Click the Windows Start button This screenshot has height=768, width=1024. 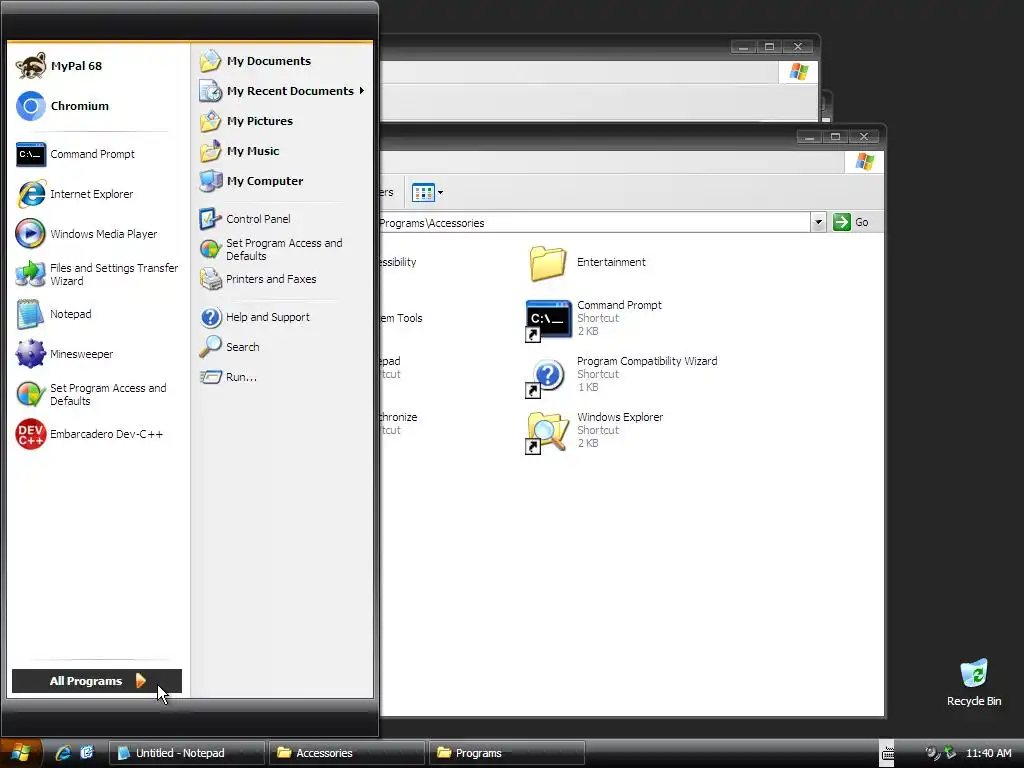point(21,753)
